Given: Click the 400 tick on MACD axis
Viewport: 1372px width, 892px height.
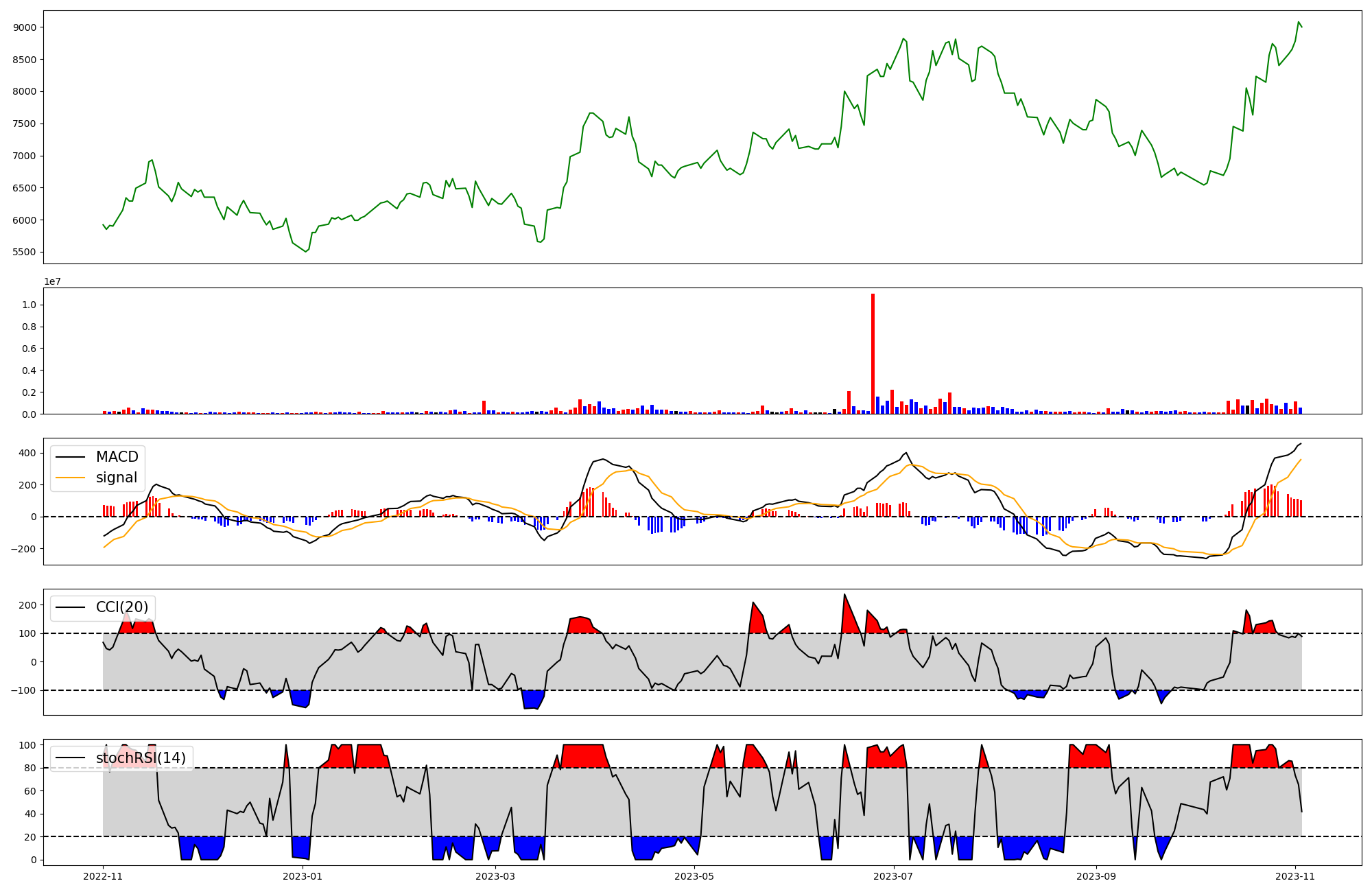Looking at the screenshot, I should 27,453.
